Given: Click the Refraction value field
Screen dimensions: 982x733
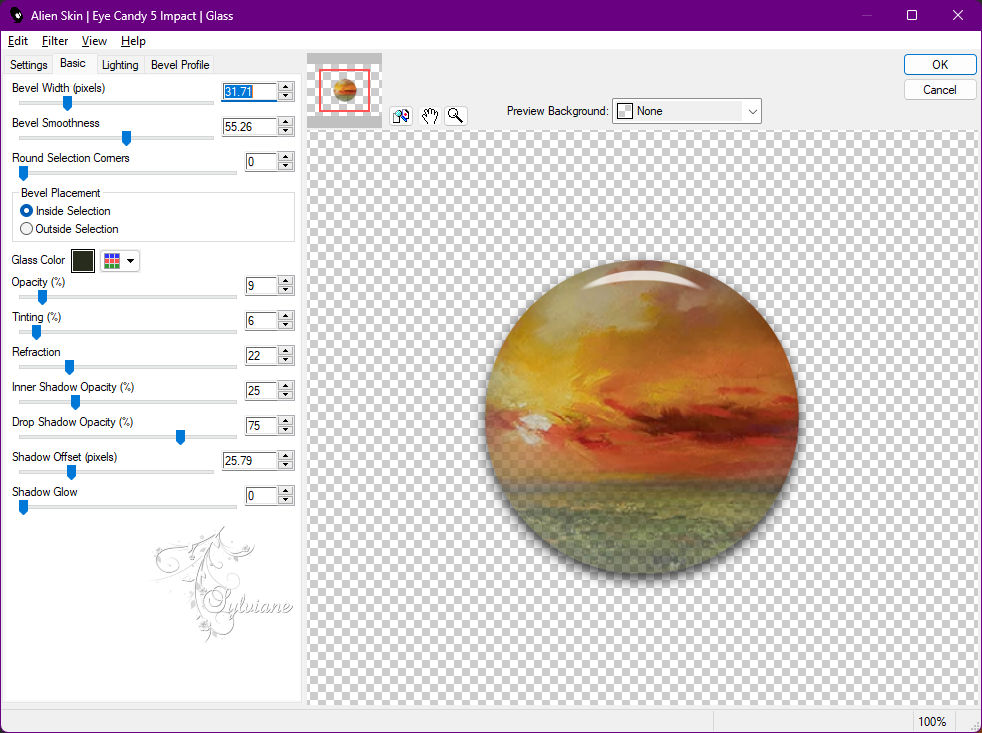Looking at the screenshot, I should click(261, 356).
